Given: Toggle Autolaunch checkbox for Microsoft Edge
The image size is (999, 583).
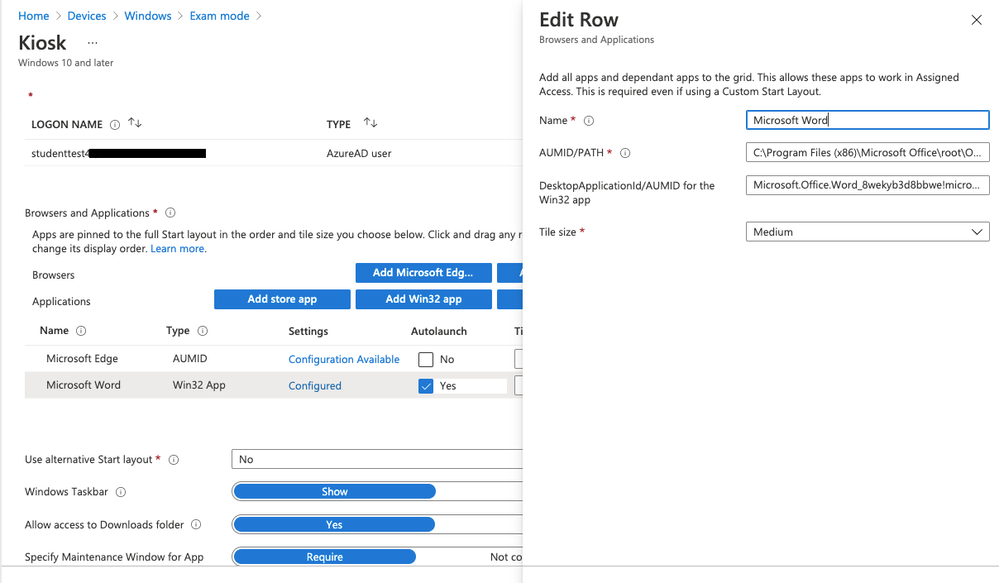Looking at the screenshot, I should point(426,359).
